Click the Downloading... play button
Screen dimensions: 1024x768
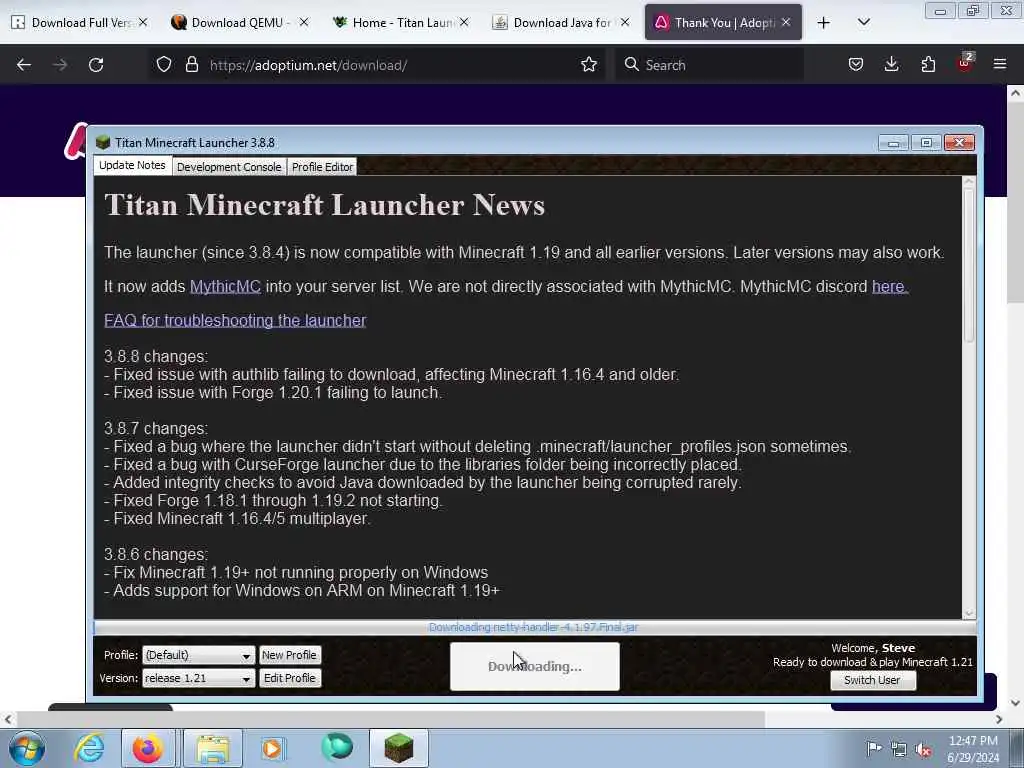click(x=535, y=666)
